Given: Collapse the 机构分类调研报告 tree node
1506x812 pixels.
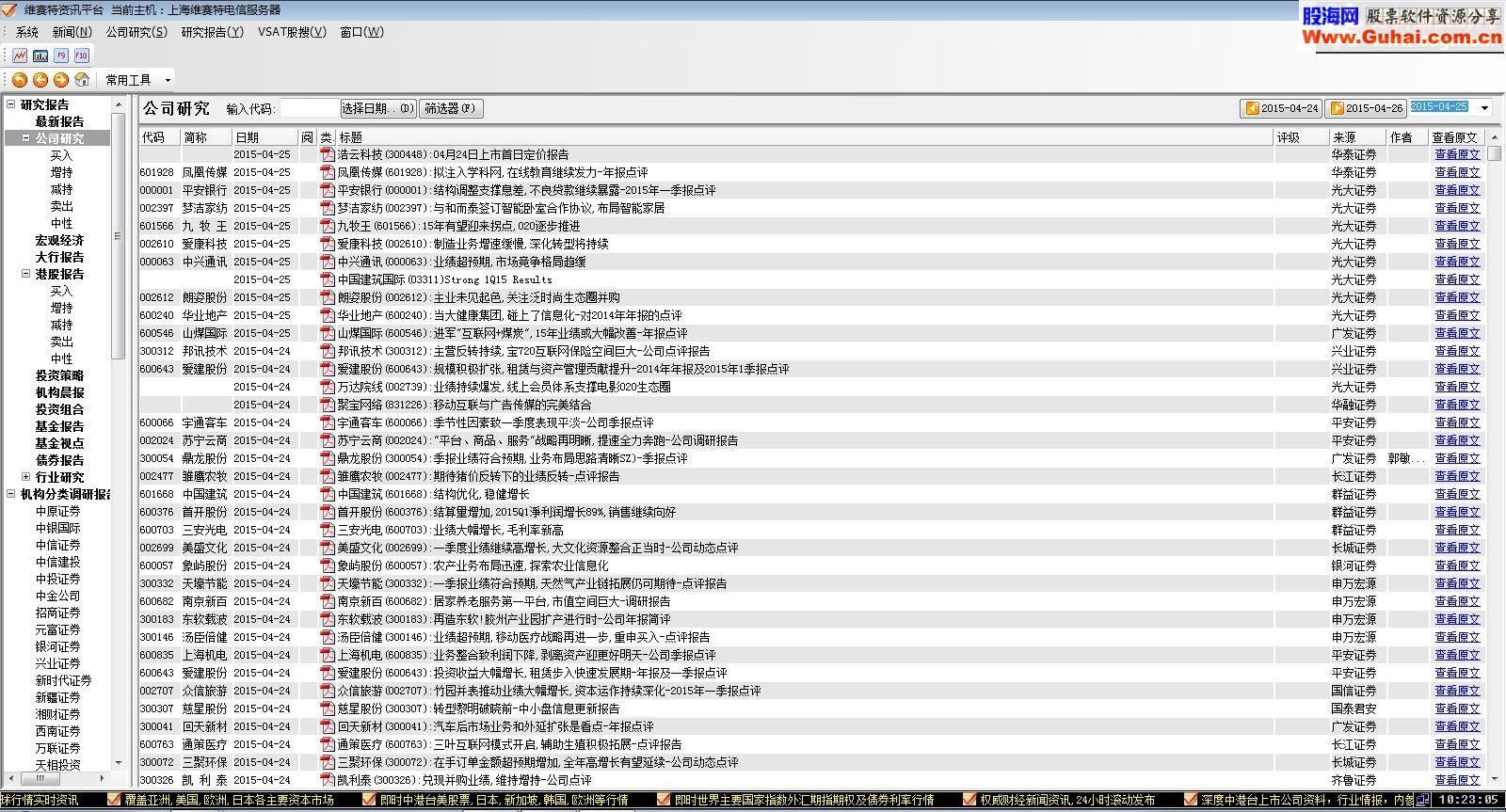Looking at the screenshot, I should (10, 494).
